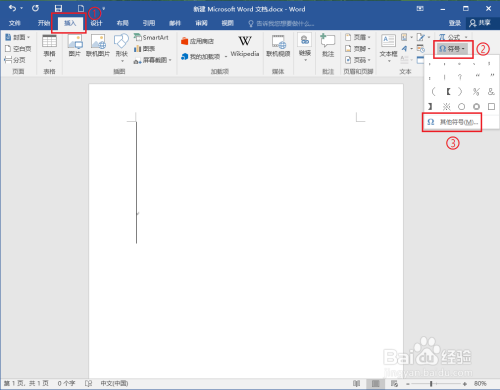The image size is (500, 390).
Task: Switch to Print Layout view
Action: [375, 383]
